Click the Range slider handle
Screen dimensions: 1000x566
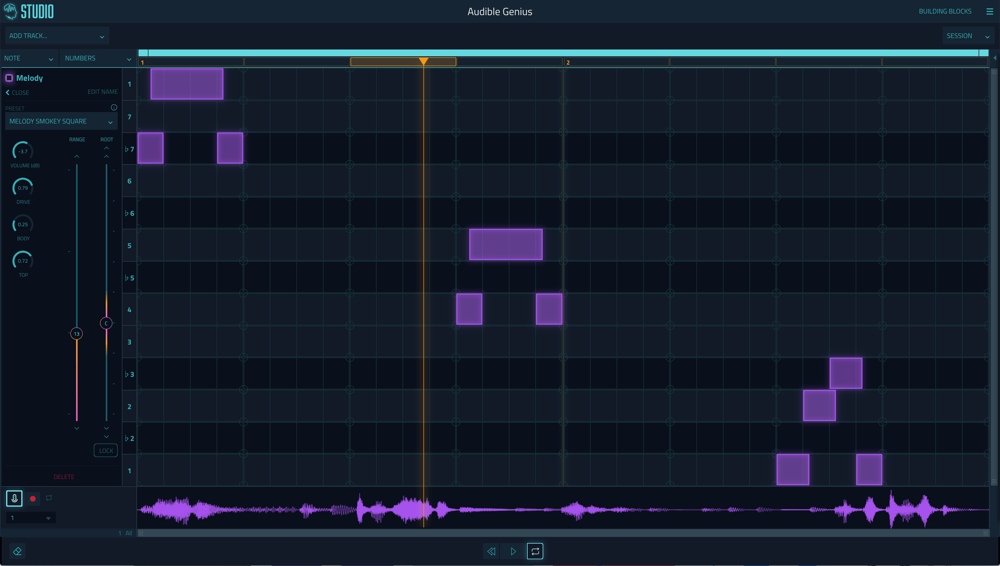point(76,333)
